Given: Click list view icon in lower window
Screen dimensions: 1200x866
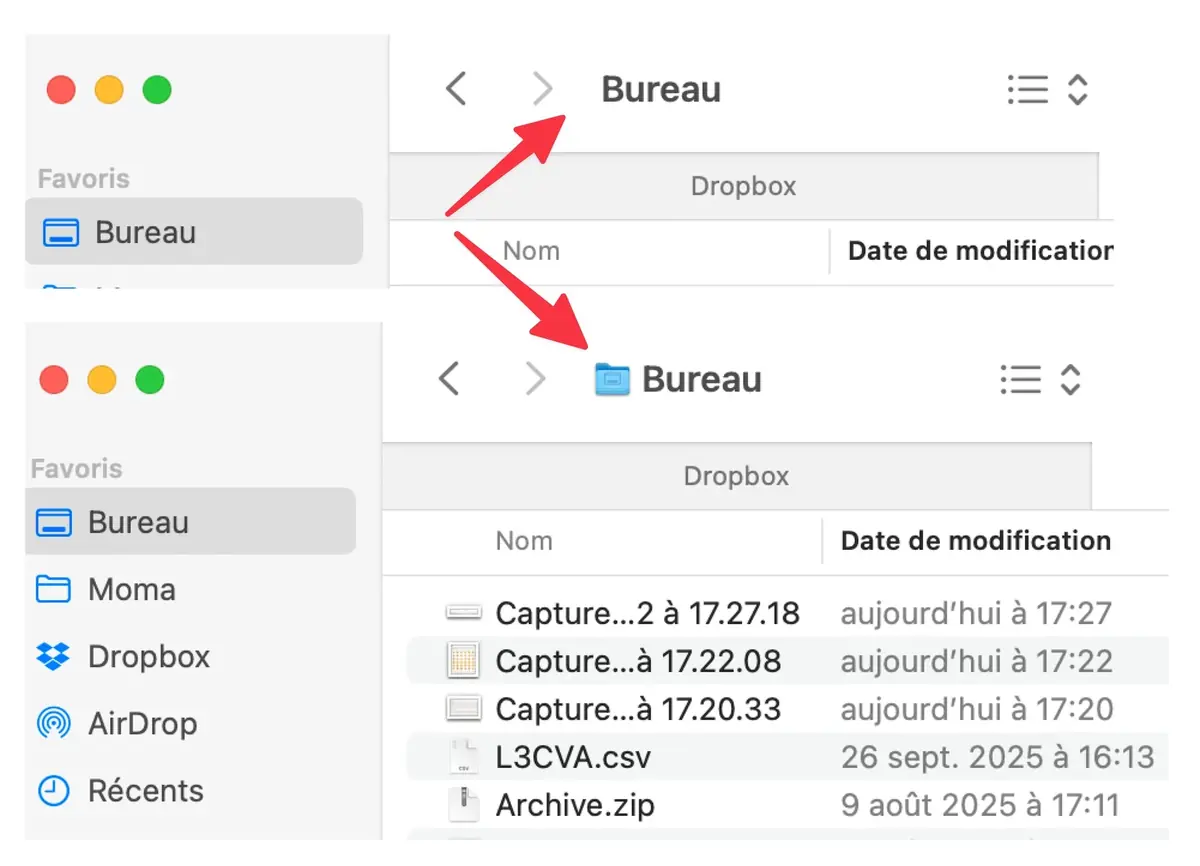Looking at the screenshot, I should tap(1020, 380).
